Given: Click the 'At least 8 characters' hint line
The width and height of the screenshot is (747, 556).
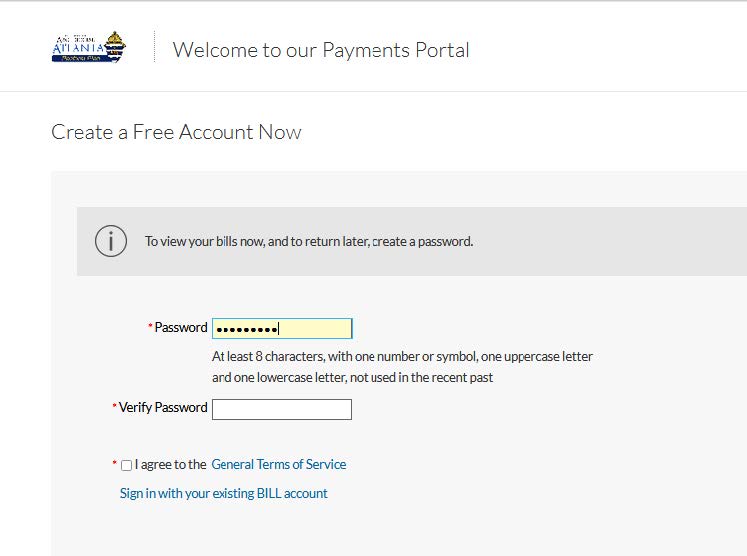Looking at the screenshot, I should pos(402,356).
